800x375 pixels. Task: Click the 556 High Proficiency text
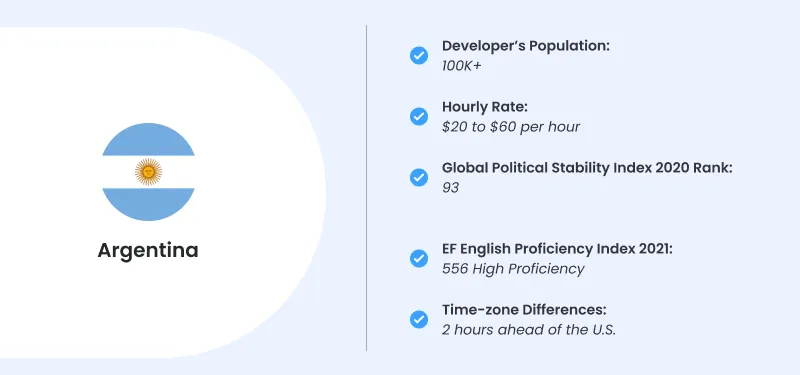coord(513,269)
